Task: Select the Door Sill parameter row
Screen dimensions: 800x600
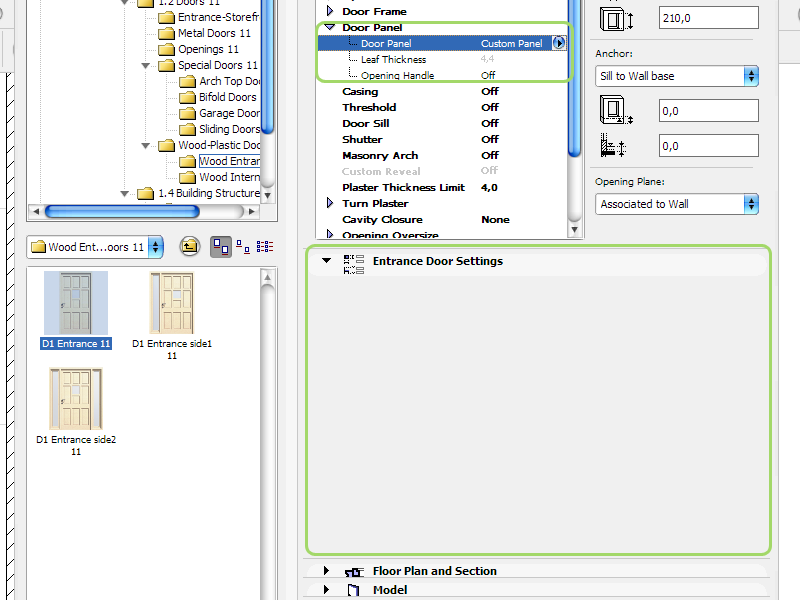Action: 442,123
